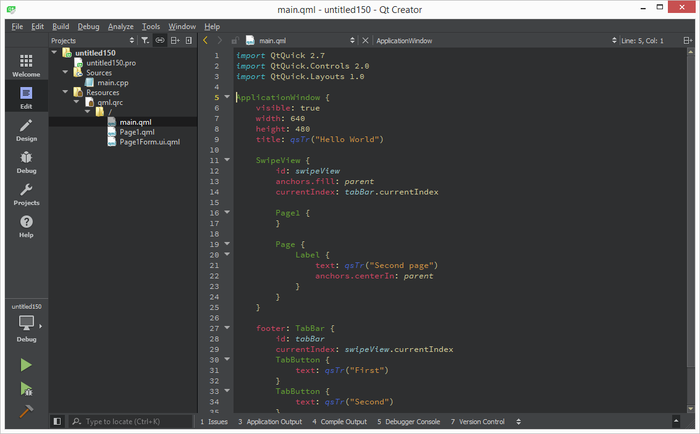Build project with the hammer icon
Image resolution: width=700 pixels, height=434 pixels.
point(26,411)
